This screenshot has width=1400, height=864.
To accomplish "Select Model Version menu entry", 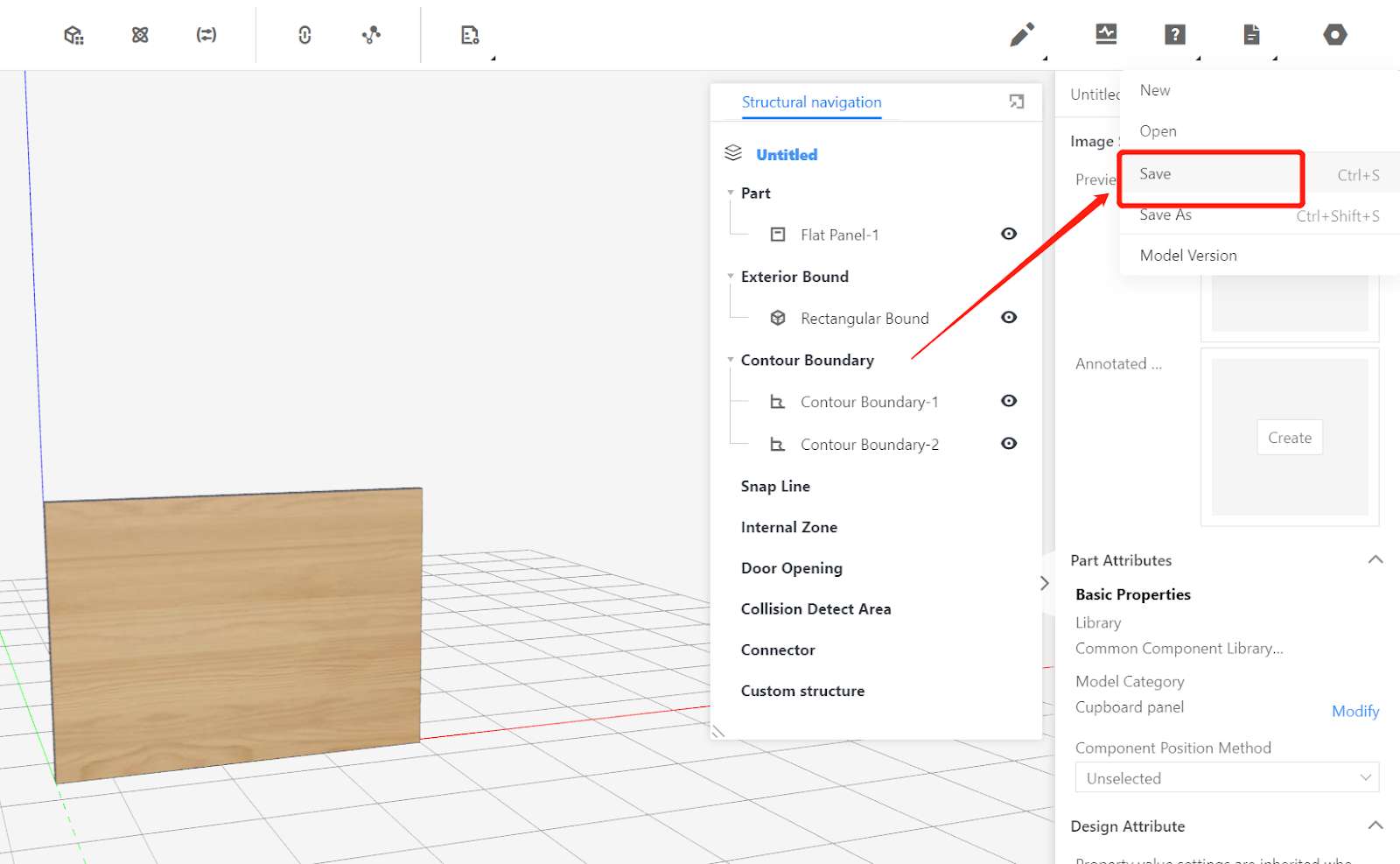I will click(1187, 256).
